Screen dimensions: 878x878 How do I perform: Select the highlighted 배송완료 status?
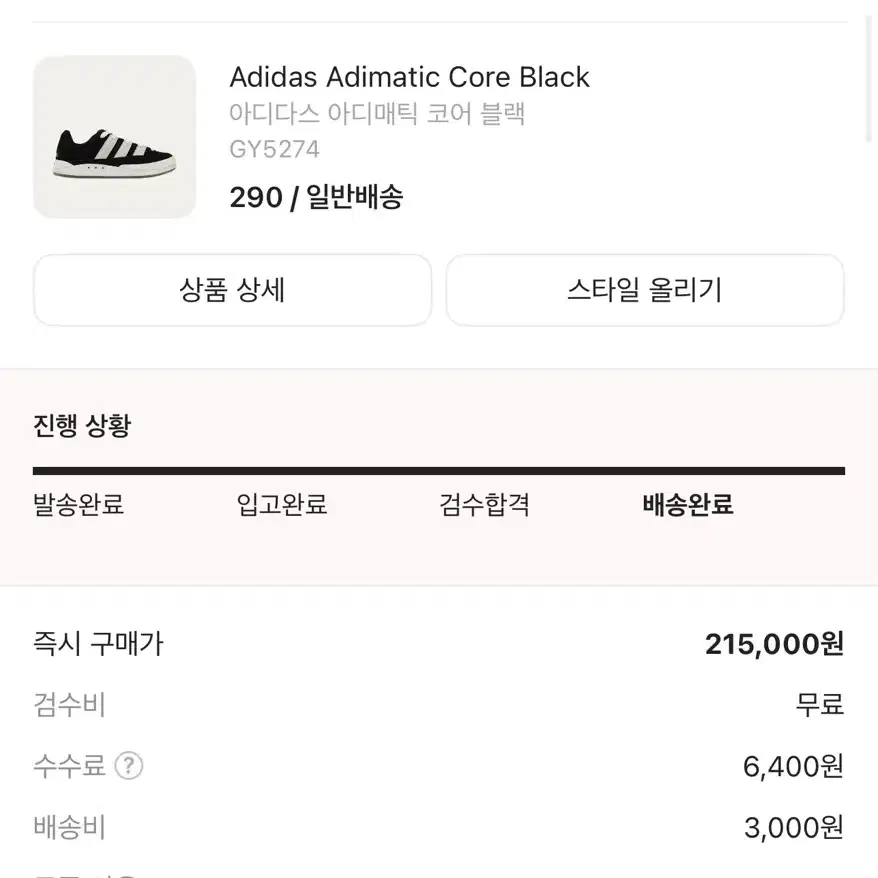coord(685,506)
